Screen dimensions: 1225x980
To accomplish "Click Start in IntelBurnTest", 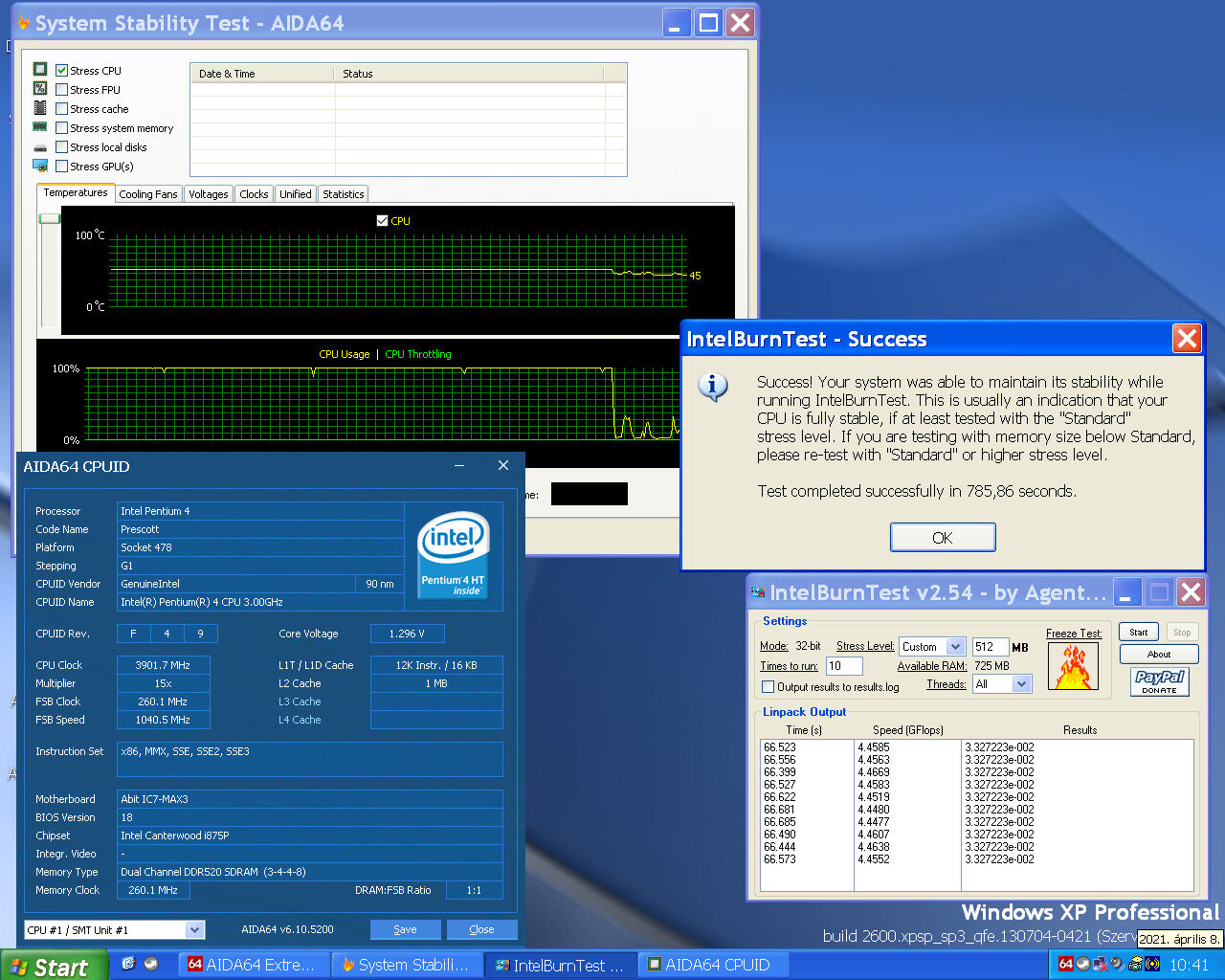I will tap(1139, 632).
